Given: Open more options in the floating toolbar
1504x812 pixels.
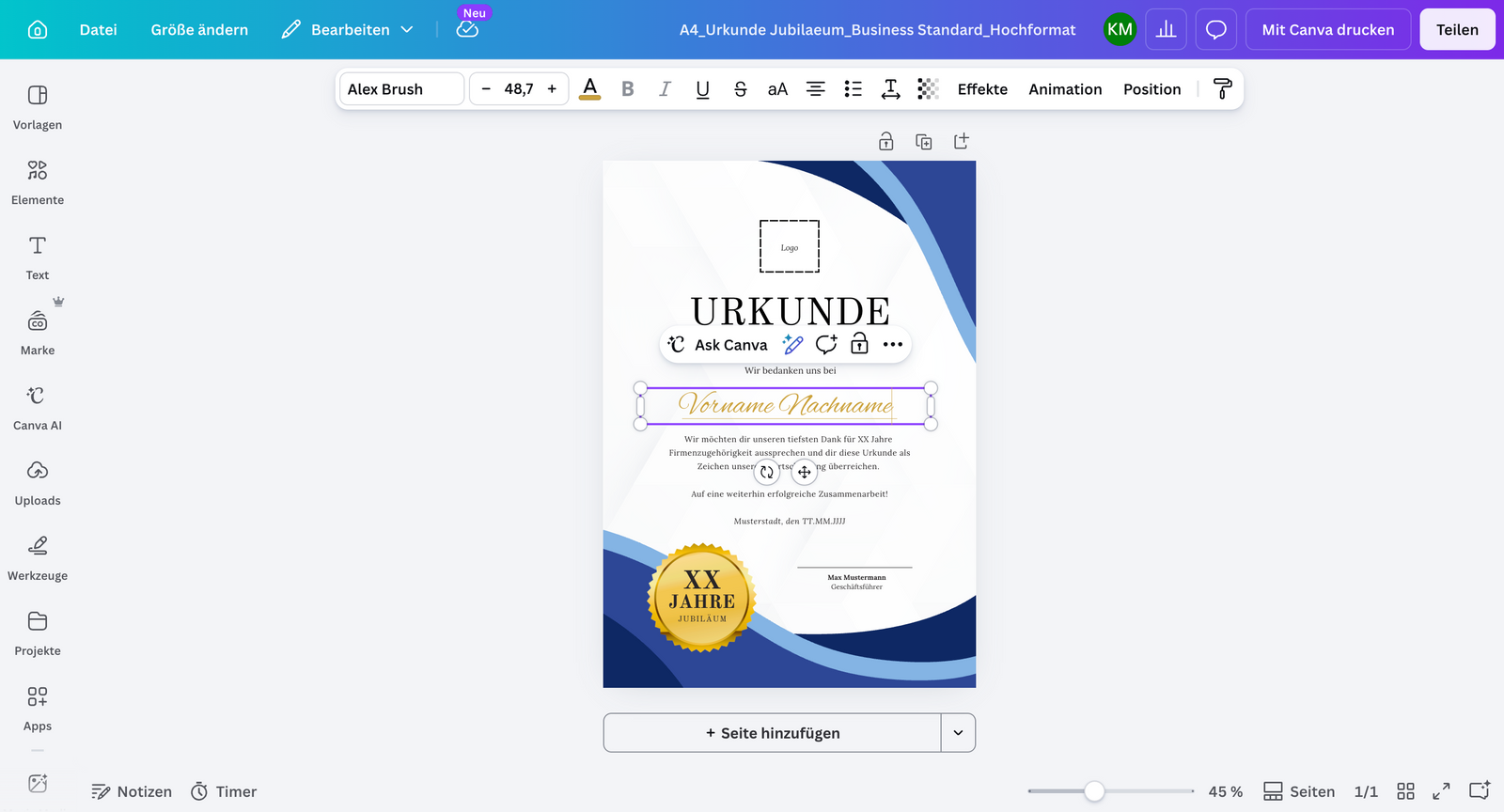Looking at the screenshot, I should (x=893, y=345).
